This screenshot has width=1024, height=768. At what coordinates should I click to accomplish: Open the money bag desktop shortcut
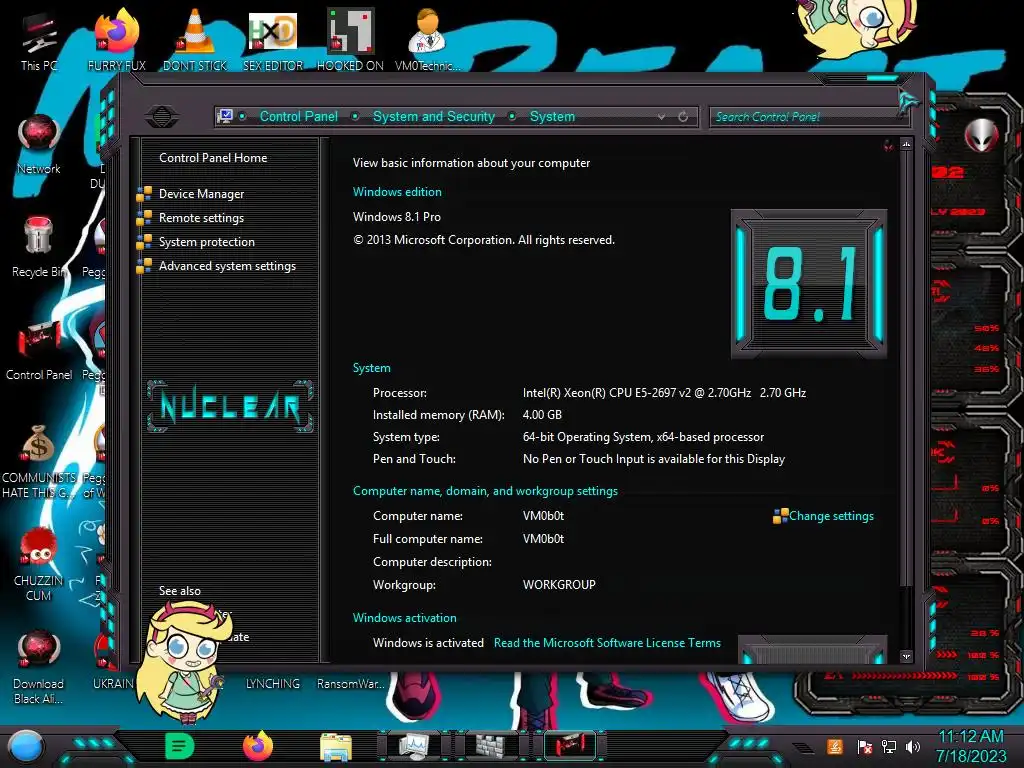(x=39, y=460)
